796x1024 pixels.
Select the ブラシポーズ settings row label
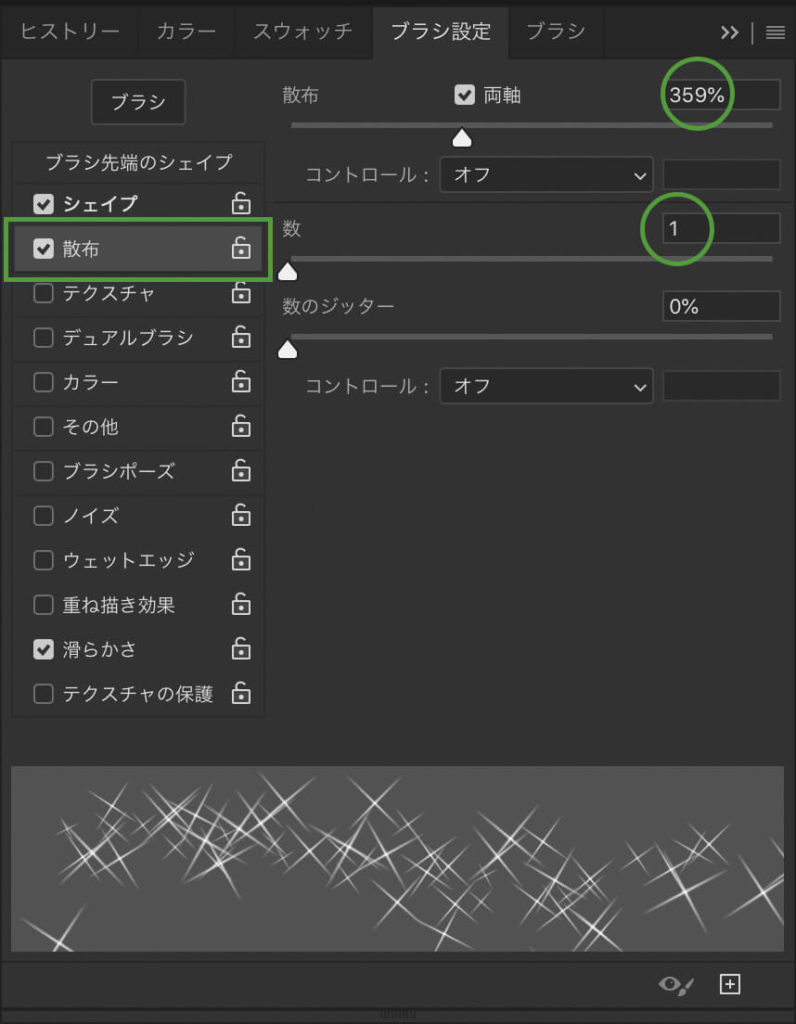coord(119,472)
